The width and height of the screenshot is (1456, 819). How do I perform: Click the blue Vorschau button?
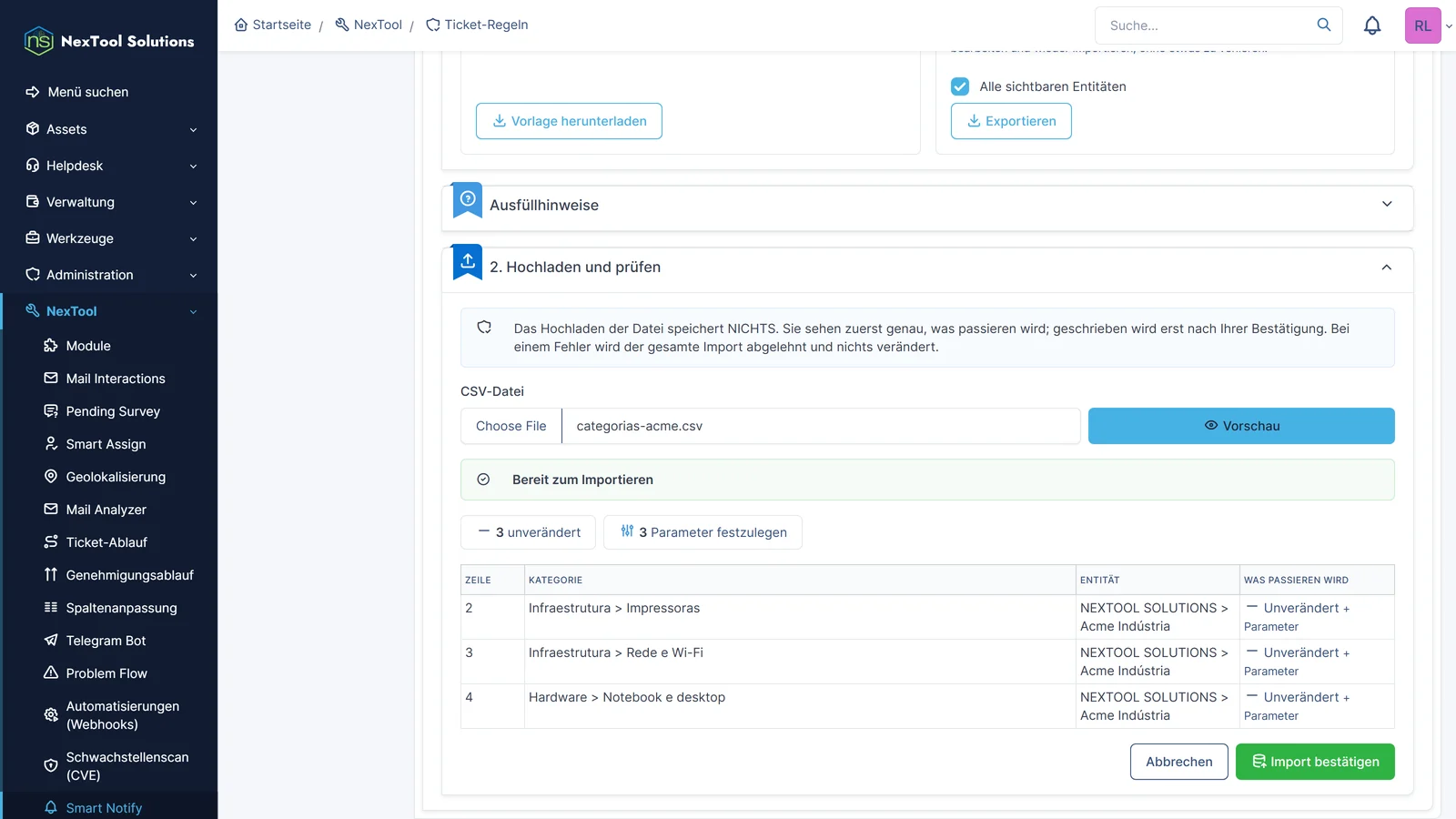pos(1241,426)
